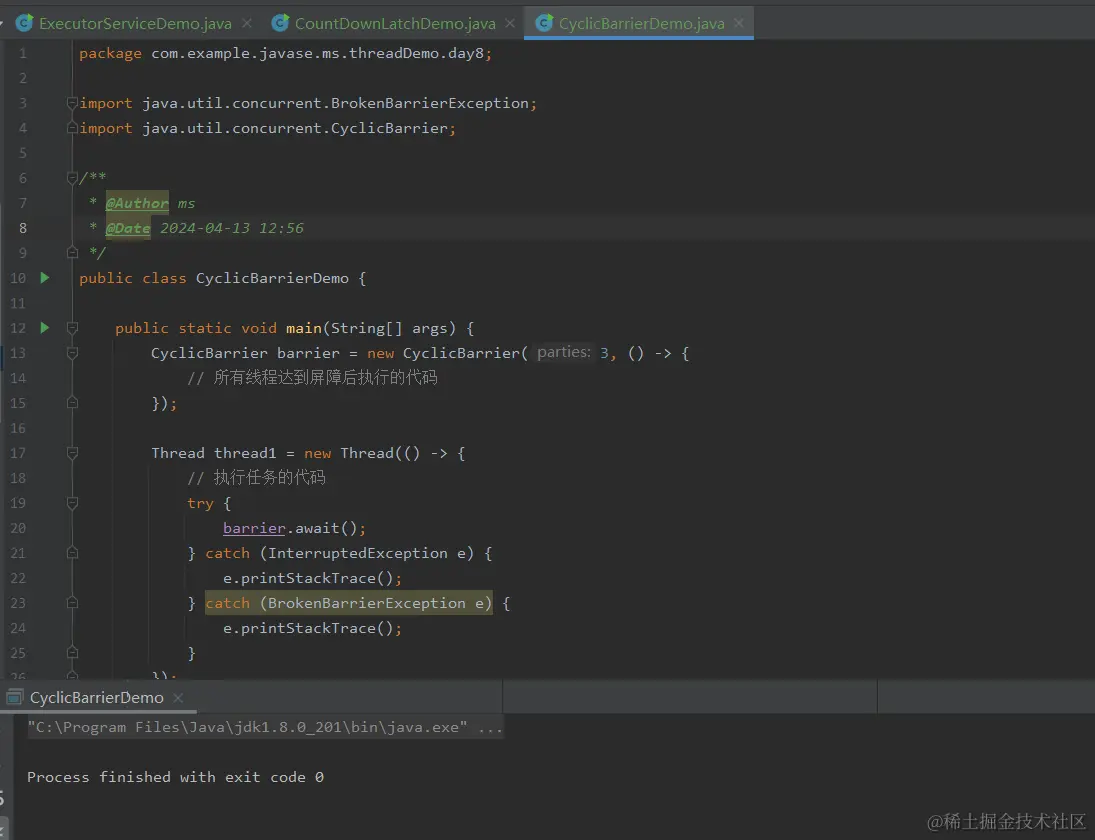Screen dimensions: 1095x840
Task: Click the @Date Javadoc tag
Action: [x=128, y=228]
